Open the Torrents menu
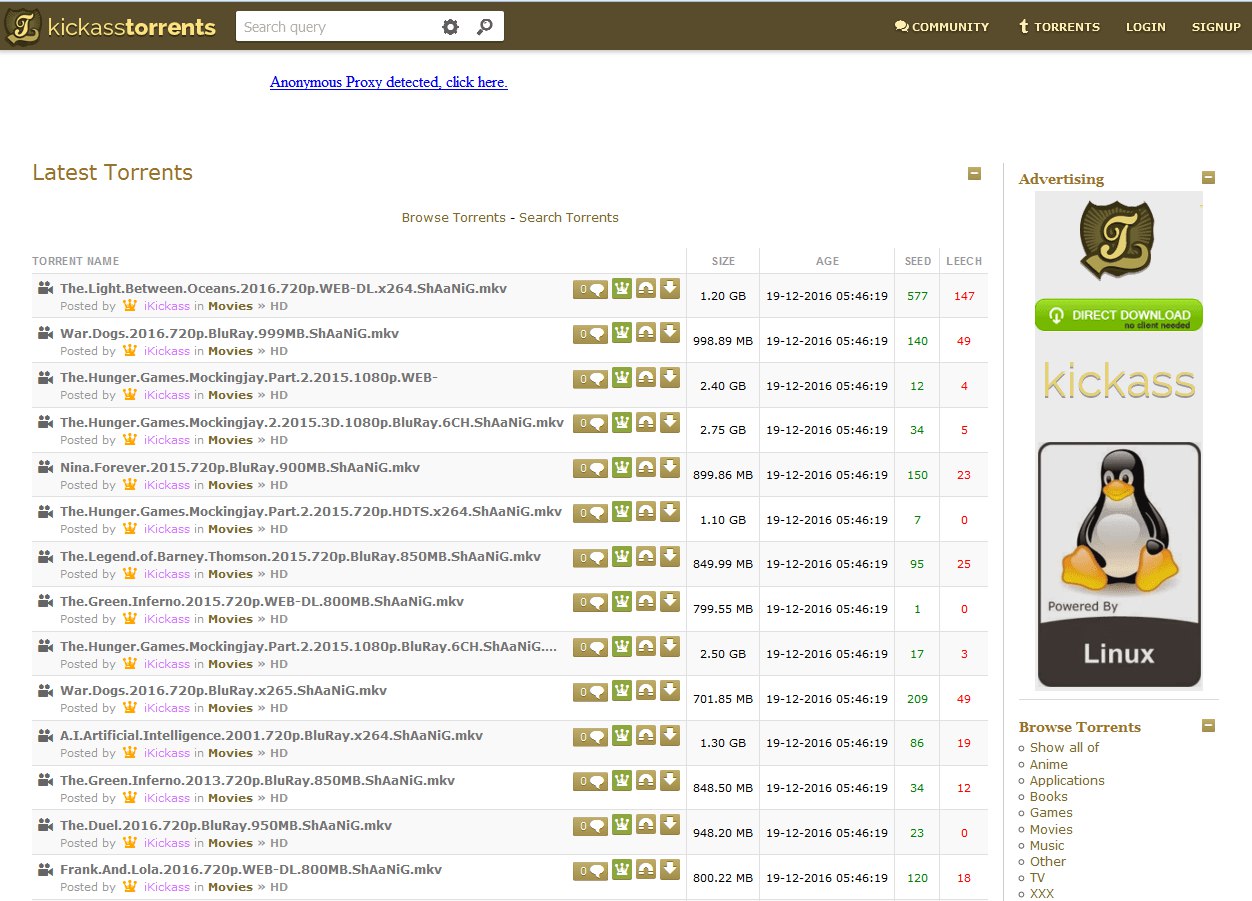This screenshot has width=1252, height=901. (x=1059, y=27)
